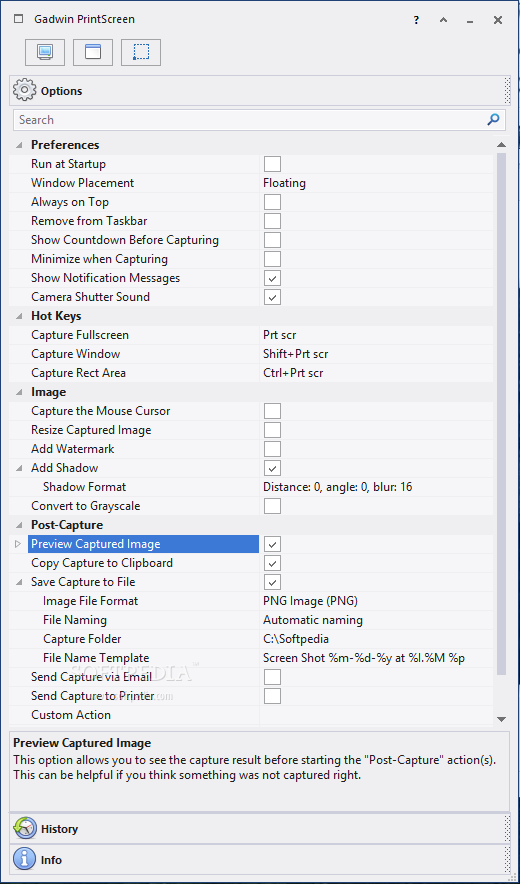520x884 pixels.
Task: Enable the Run at Startup checkbox
Action: pyautogui.click(x=272, y=164)
